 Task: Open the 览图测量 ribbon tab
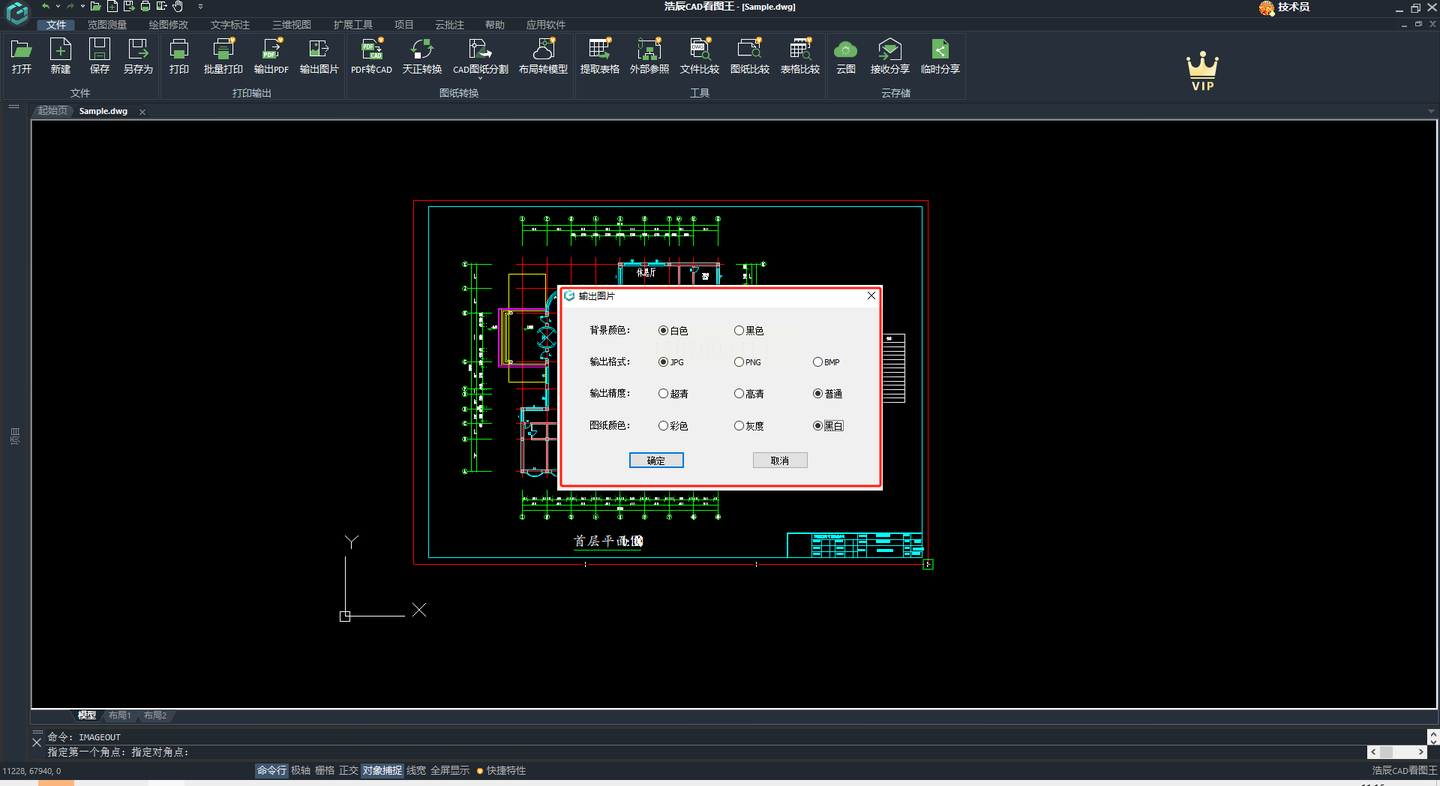(x=107, y=25)
